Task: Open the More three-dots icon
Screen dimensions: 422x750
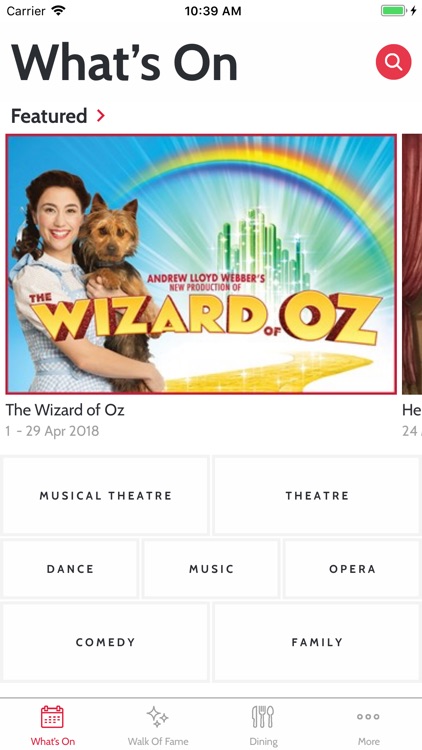Action: pyautogui.click(x=368, y=717)
